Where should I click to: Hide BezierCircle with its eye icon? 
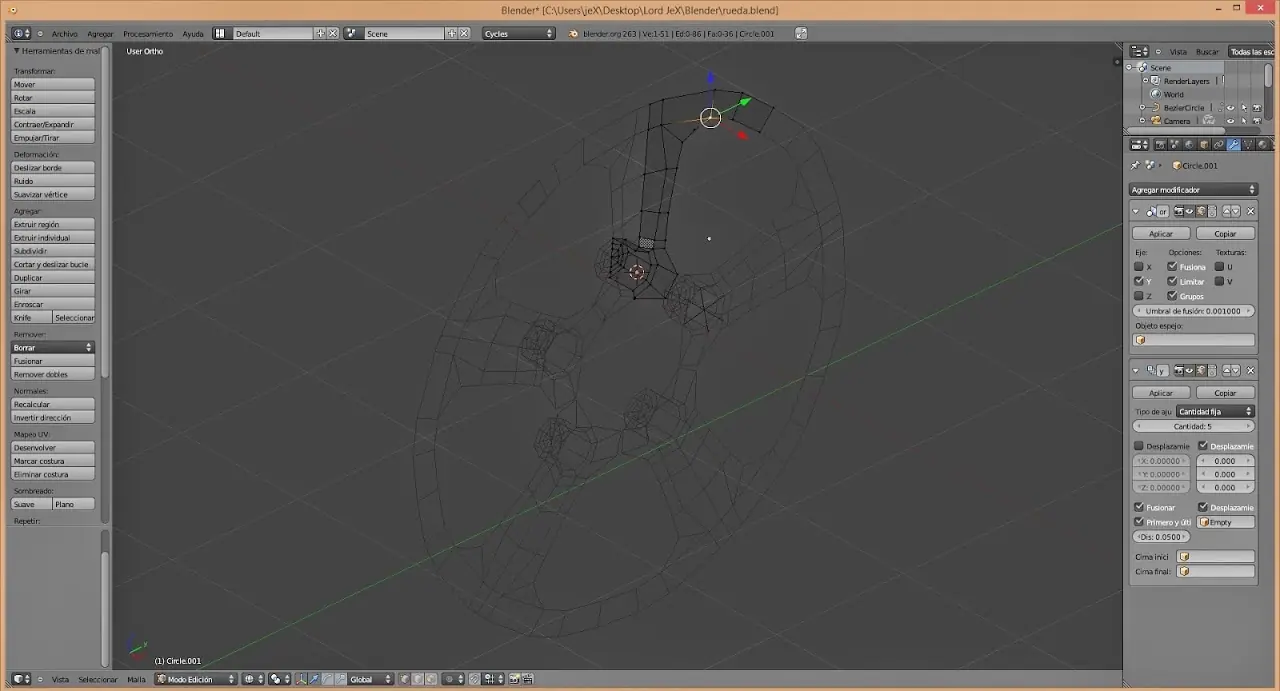click(1231, 108)
